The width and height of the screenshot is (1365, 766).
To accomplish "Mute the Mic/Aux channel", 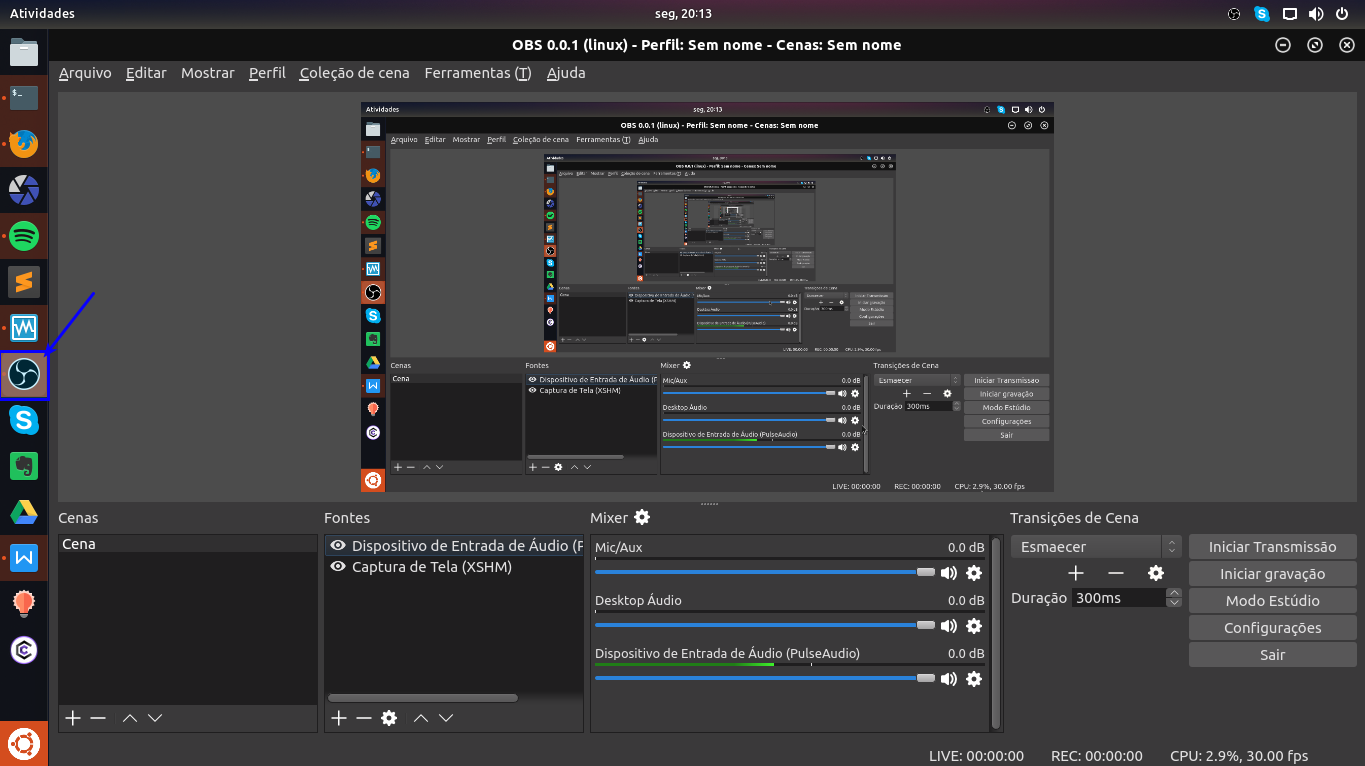I will [948, 573].
